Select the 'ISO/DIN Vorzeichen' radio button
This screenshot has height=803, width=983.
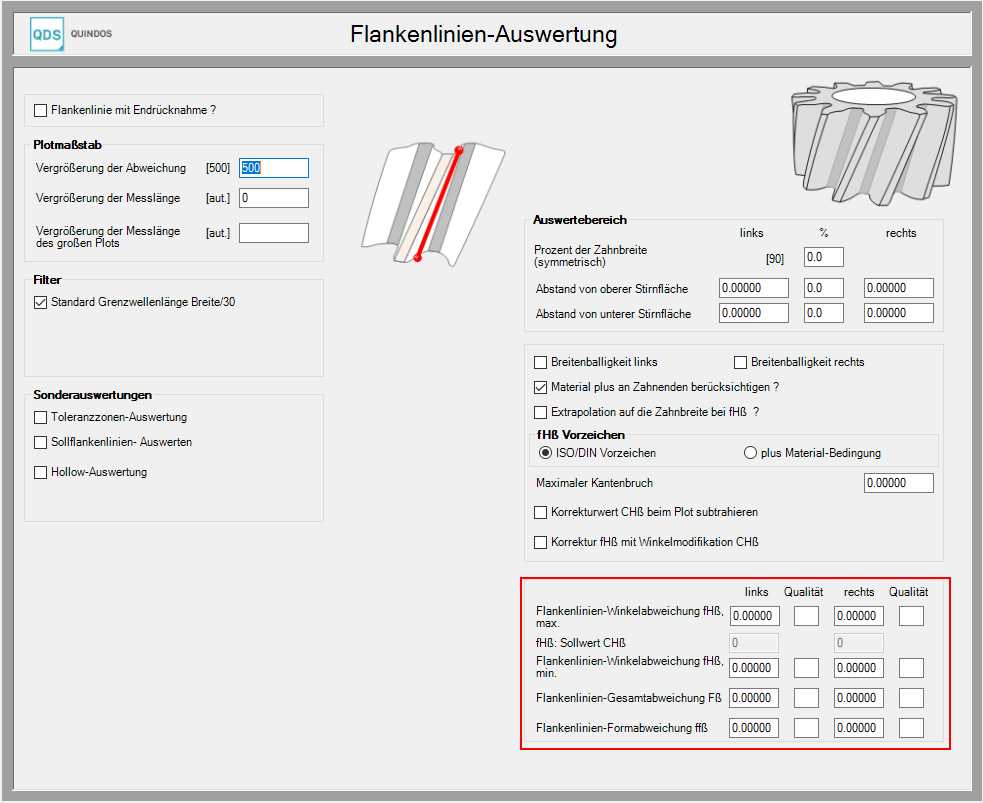click(x=545, y=453)
